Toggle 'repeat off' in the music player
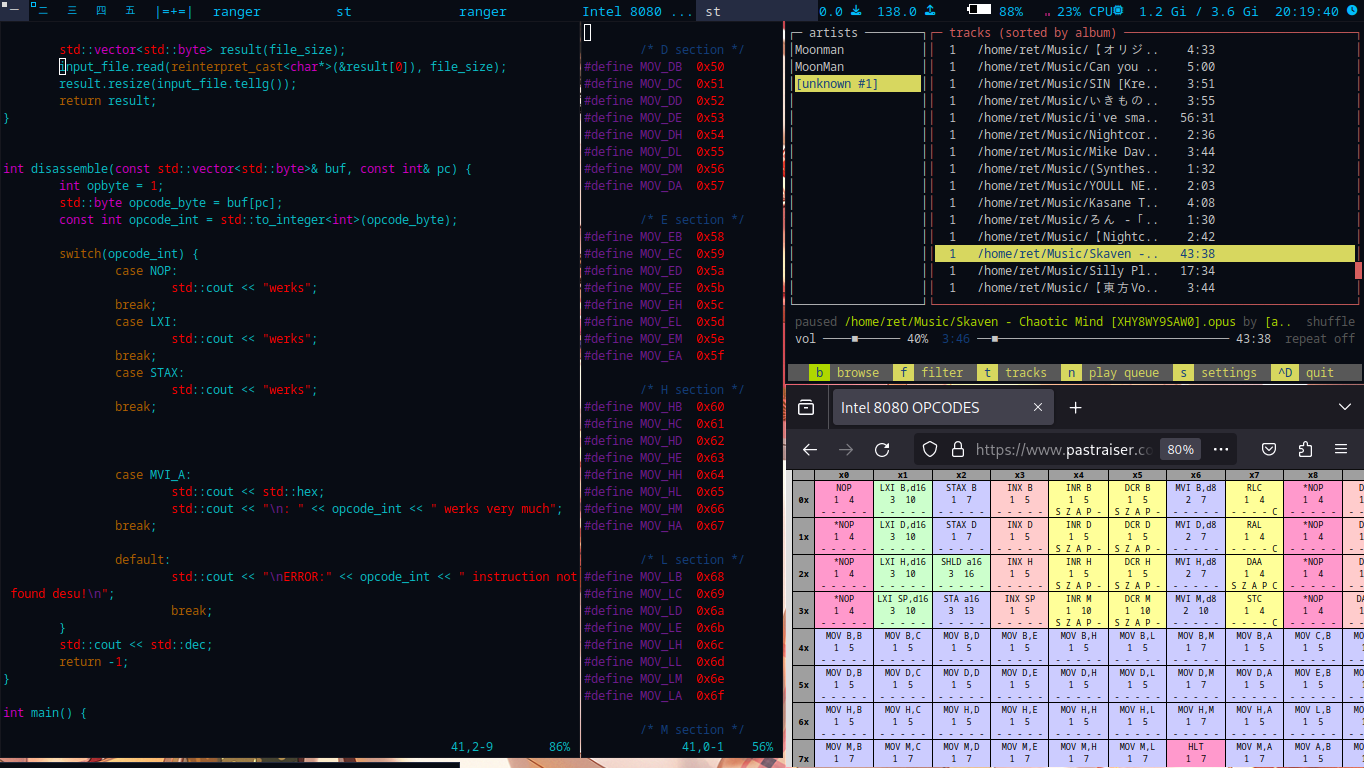Image resolution: width=1364 pixels, height=768 pixels. coord(1320,339)
